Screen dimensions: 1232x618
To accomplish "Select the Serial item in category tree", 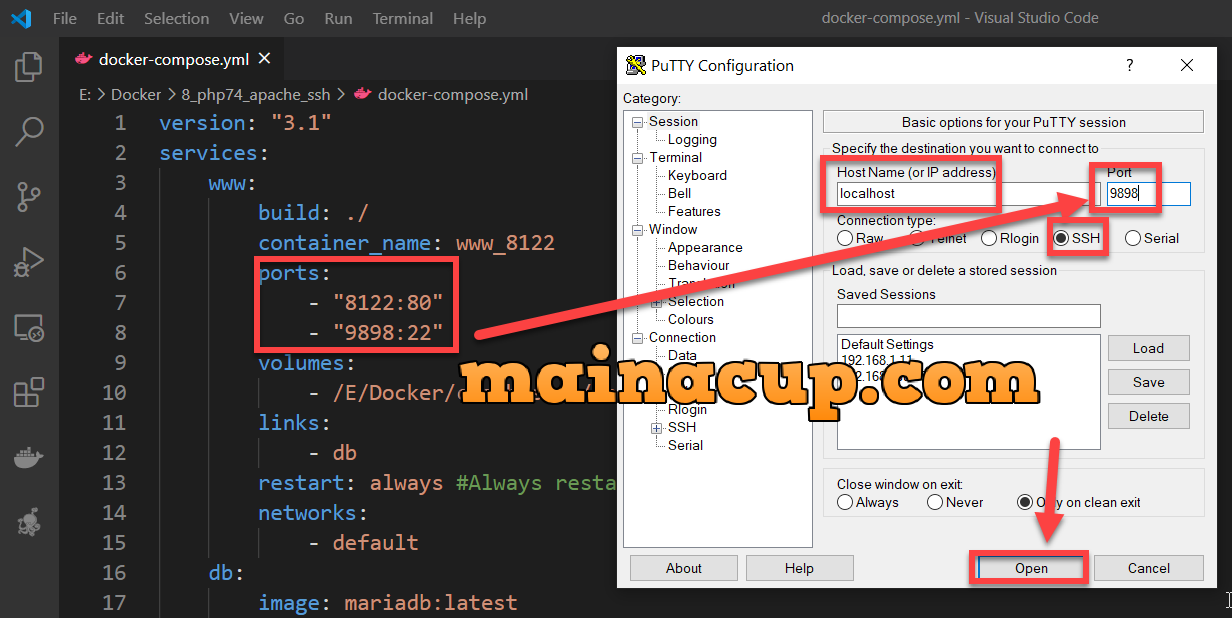I will coord(685,445).
